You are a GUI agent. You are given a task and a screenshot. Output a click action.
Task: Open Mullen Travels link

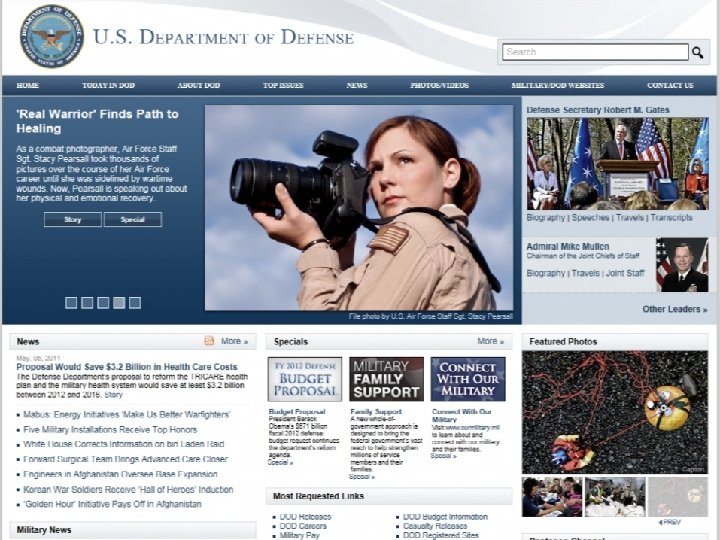[585, 273]
